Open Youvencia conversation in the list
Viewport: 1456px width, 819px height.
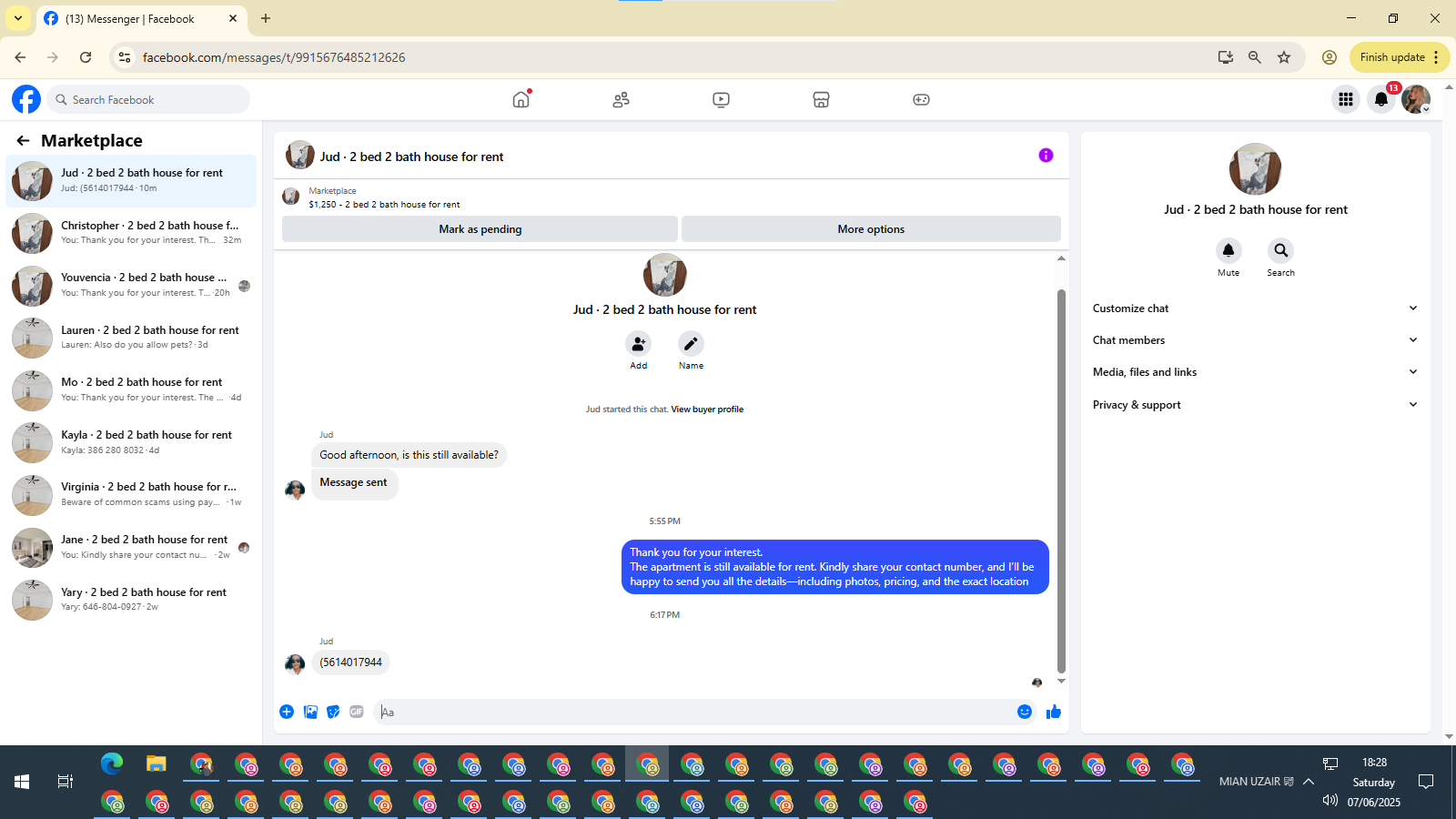(x=131, y=286)
